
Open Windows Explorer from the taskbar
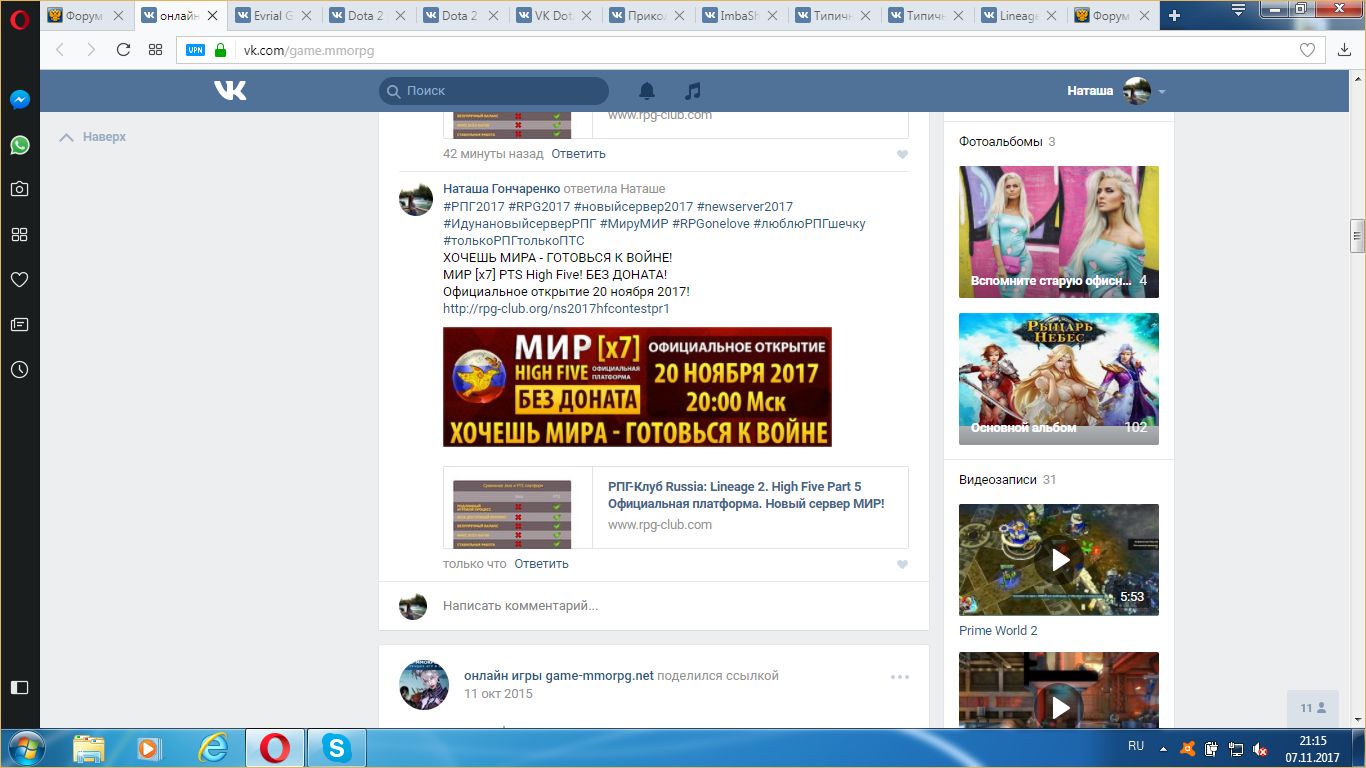click(88, 748)
